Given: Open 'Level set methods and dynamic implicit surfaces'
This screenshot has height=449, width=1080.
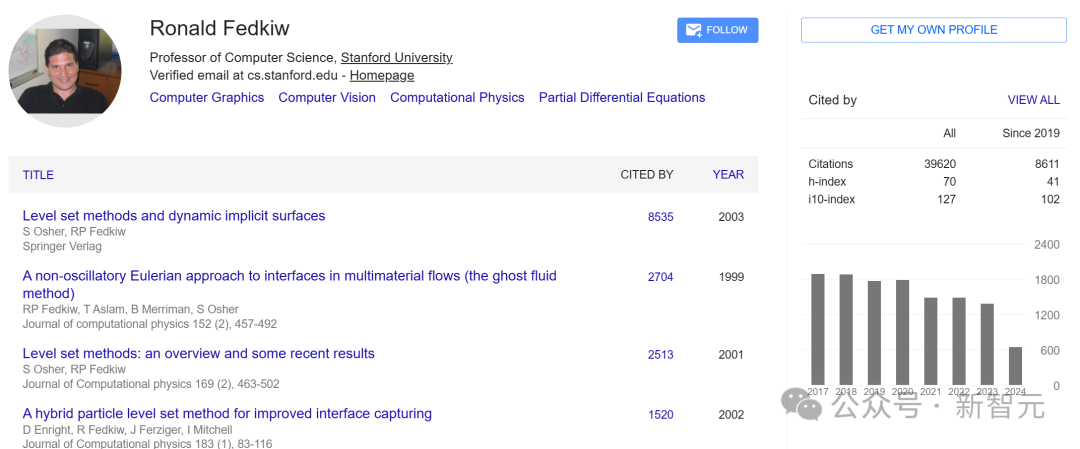Looking at the screenshot, I should tap(174, 216).
